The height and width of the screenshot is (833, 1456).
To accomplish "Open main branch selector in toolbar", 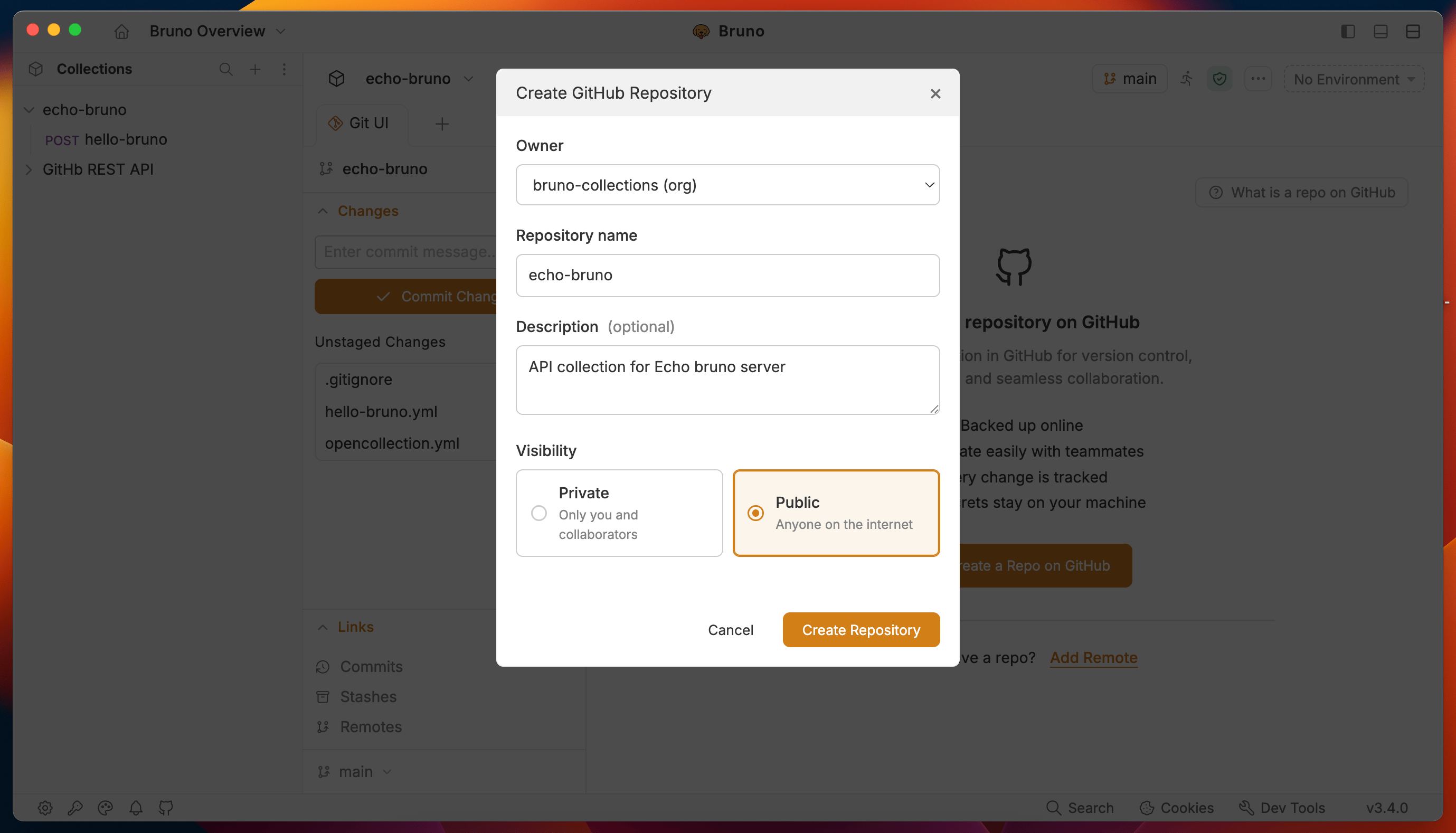I will (1130, 79).
